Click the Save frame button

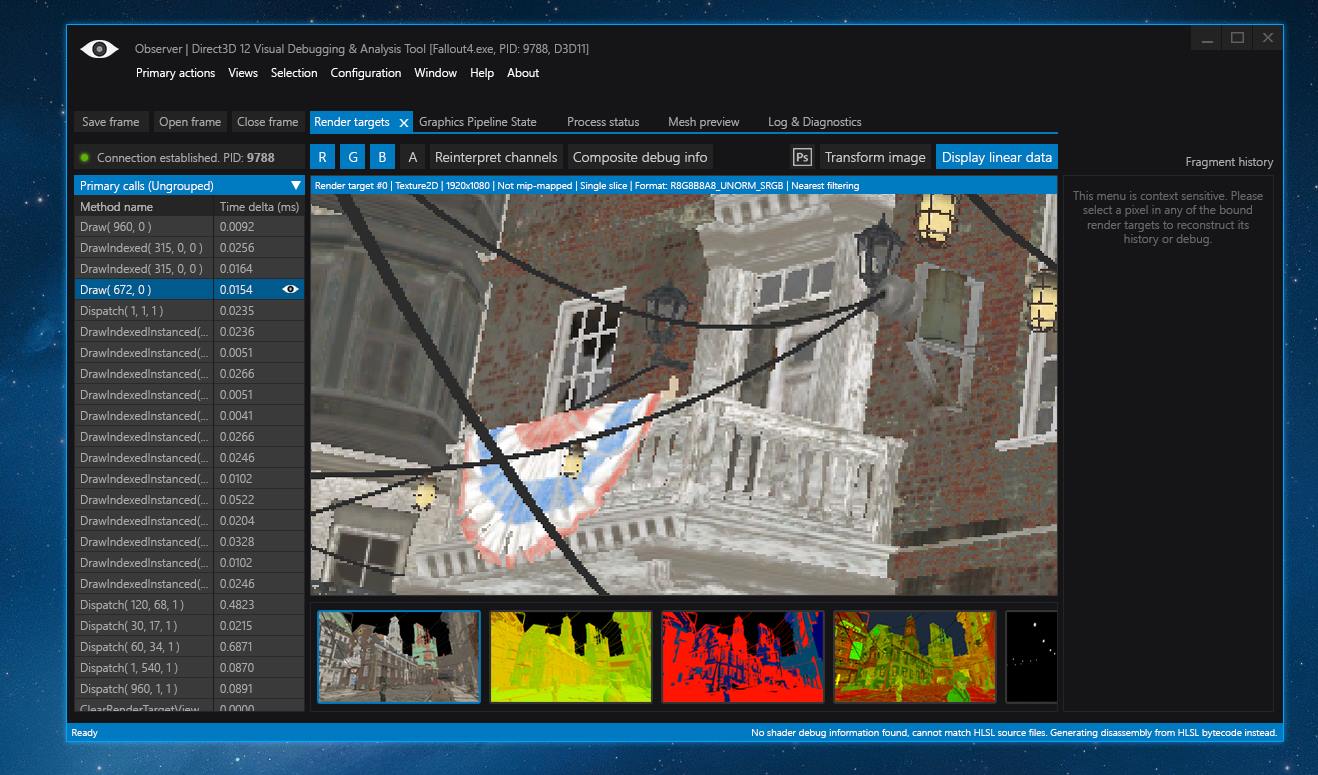[x=111, y=122]
